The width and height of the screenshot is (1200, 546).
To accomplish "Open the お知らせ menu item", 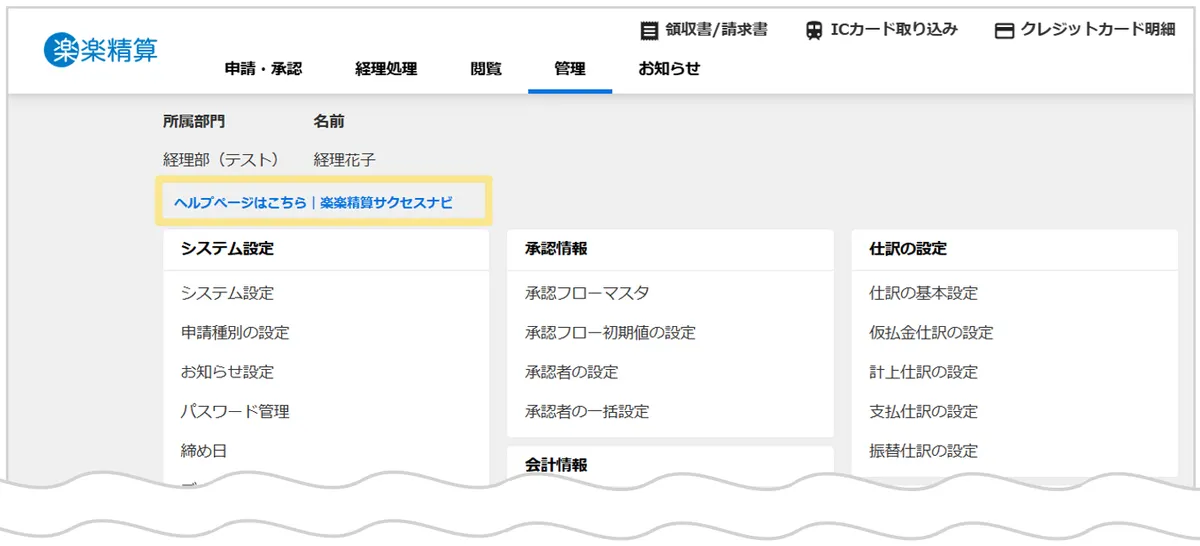I will coord(669,69).
